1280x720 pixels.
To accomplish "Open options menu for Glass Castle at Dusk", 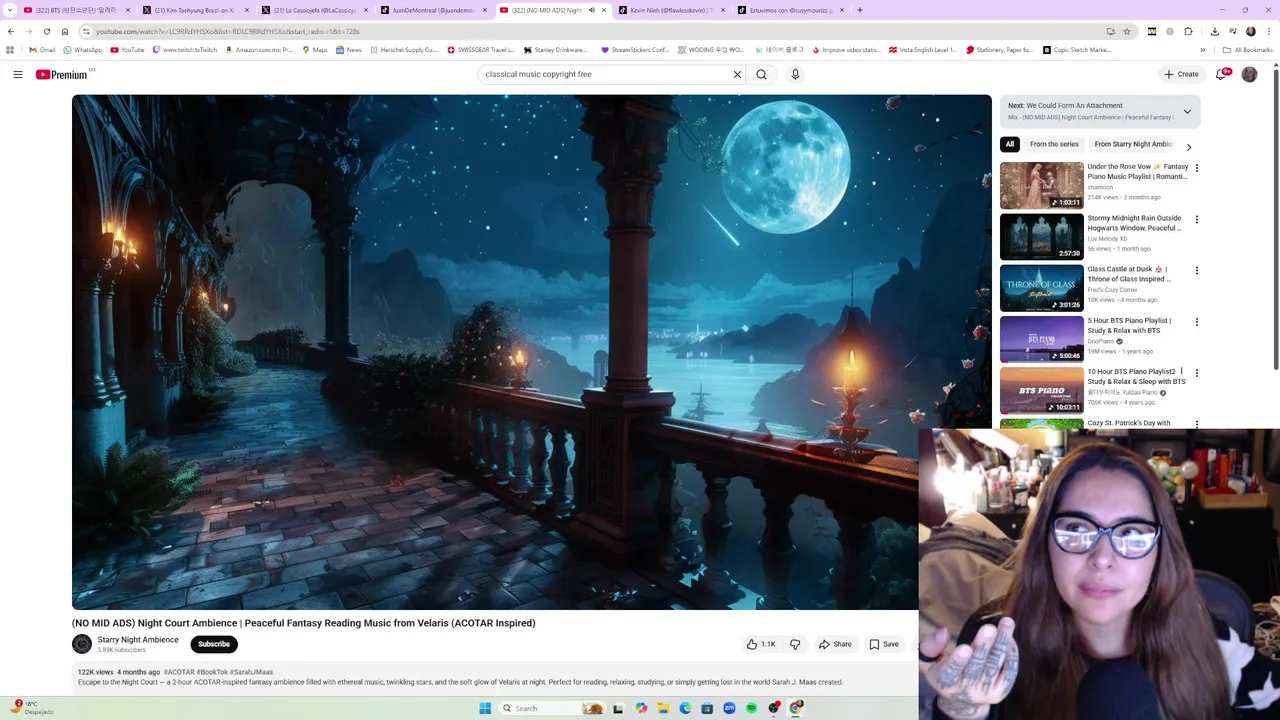I will coord(1197,270).
